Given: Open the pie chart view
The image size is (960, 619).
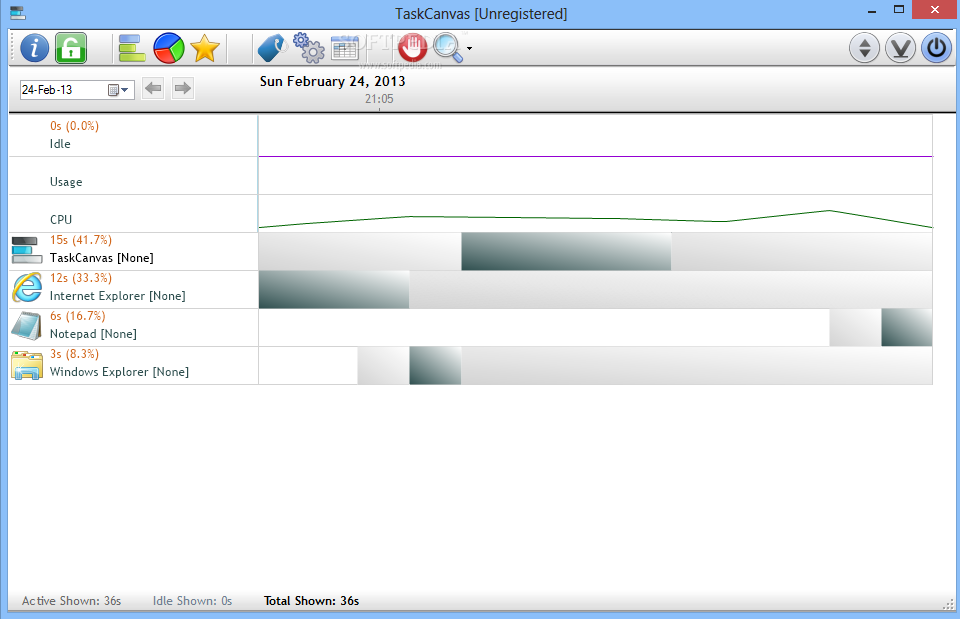Looking at the screenshot, I should pos(169,48).
